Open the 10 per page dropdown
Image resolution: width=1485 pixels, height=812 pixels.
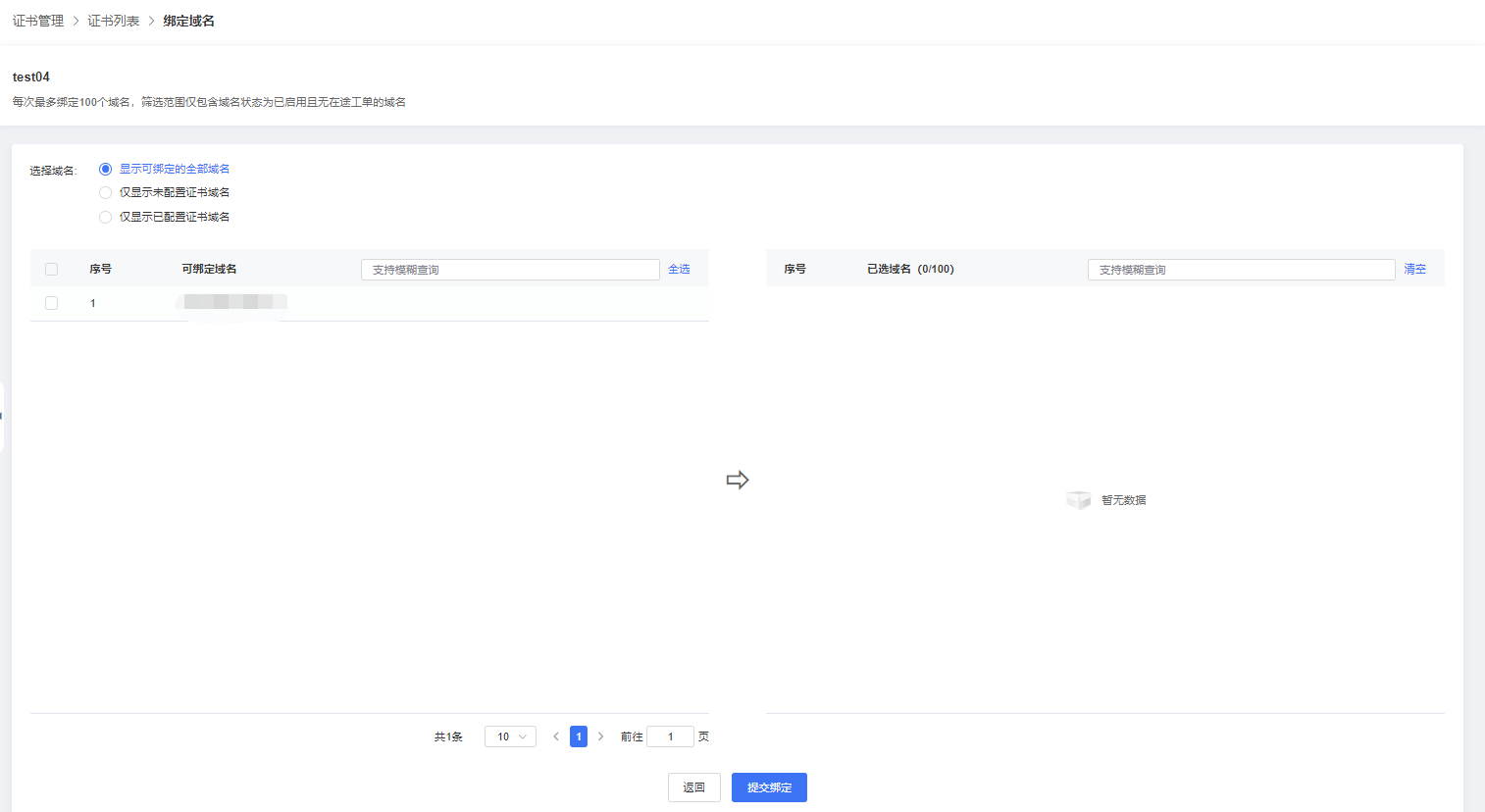pos(510,736)
